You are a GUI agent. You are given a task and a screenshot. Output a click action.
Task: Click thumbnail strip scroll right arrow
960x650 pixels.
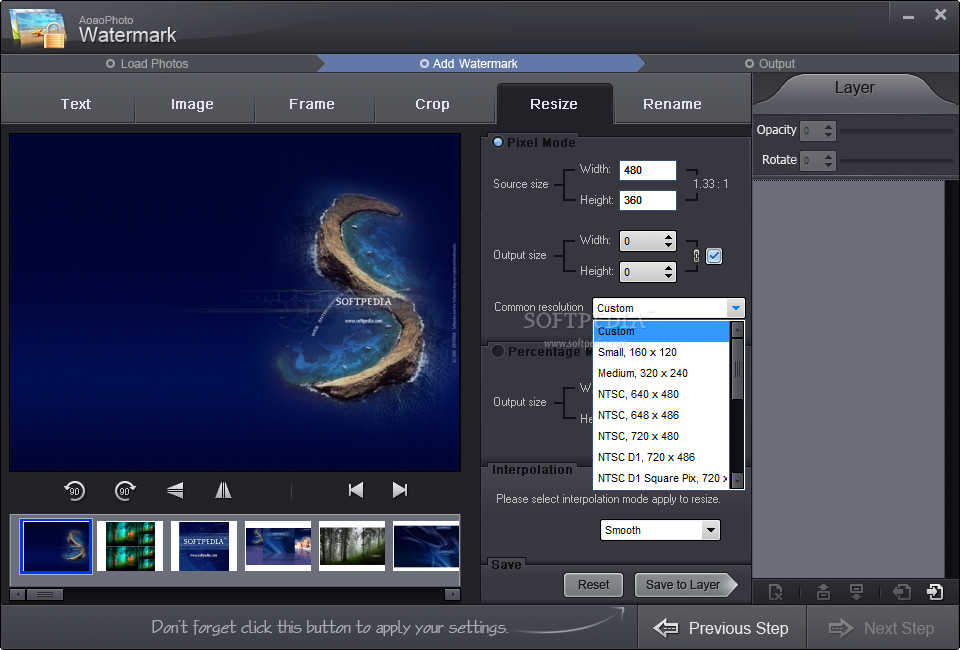tap(452, 594)
